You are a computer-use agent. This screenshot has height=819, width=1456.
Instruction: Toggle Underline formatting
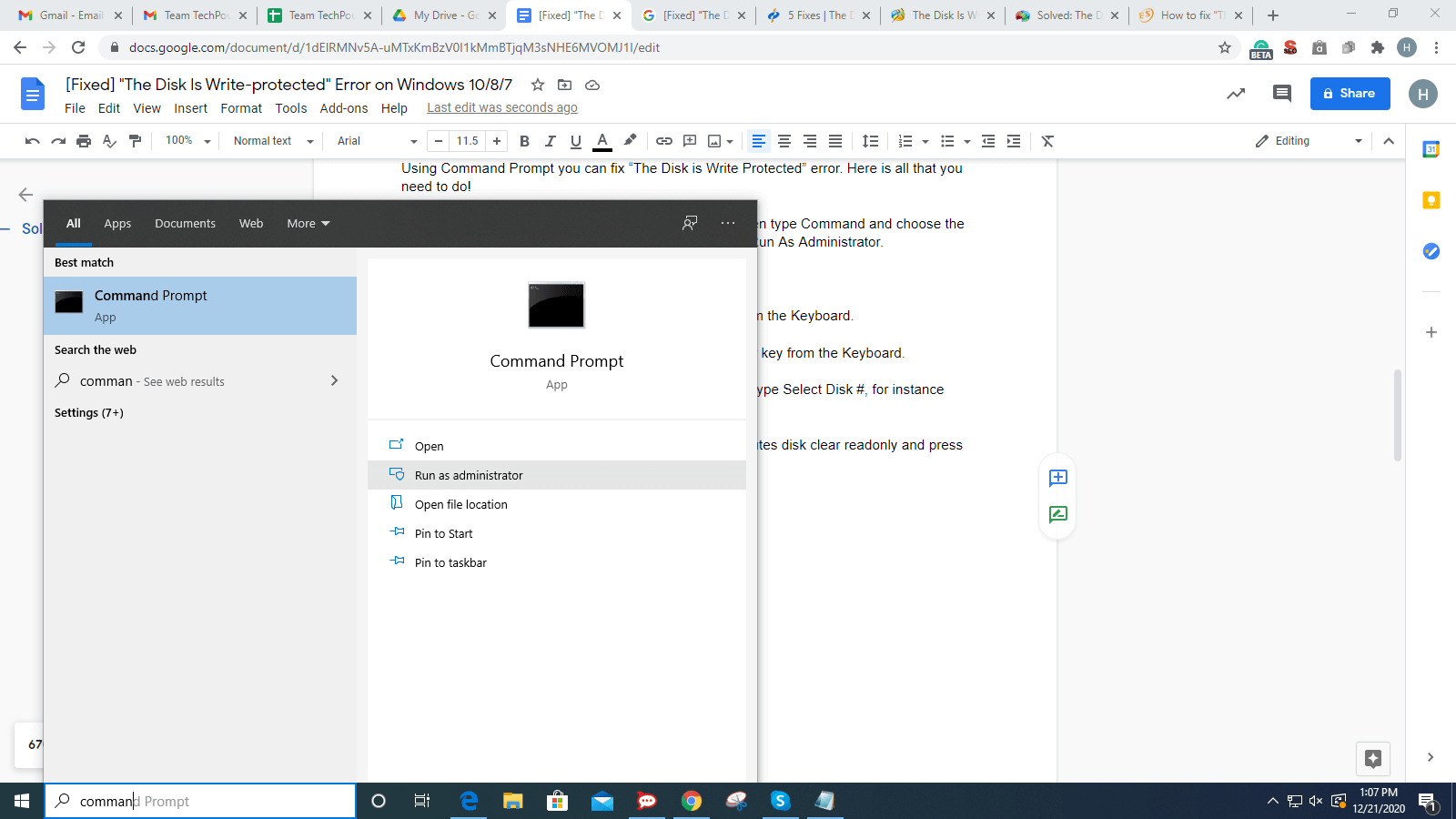(x=575, y=141)
